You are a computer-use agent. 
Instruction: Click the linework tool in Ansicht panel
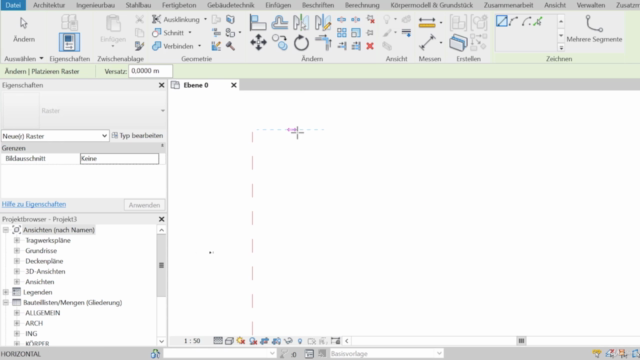(x=406, y=33)
